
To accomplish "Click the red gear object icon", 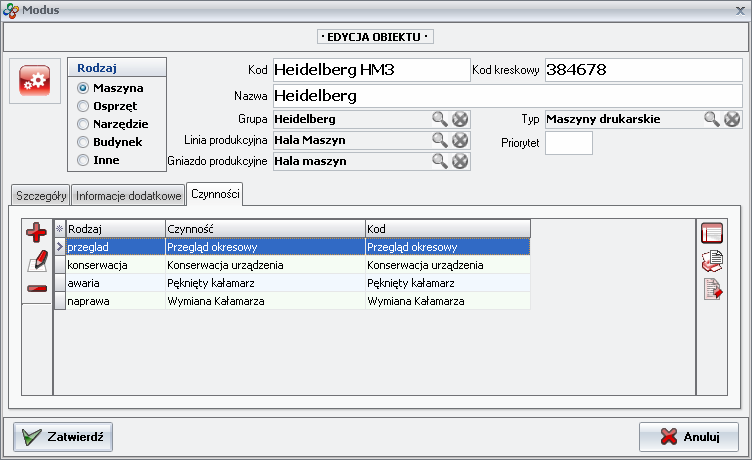I will click(x=35, y=82).
